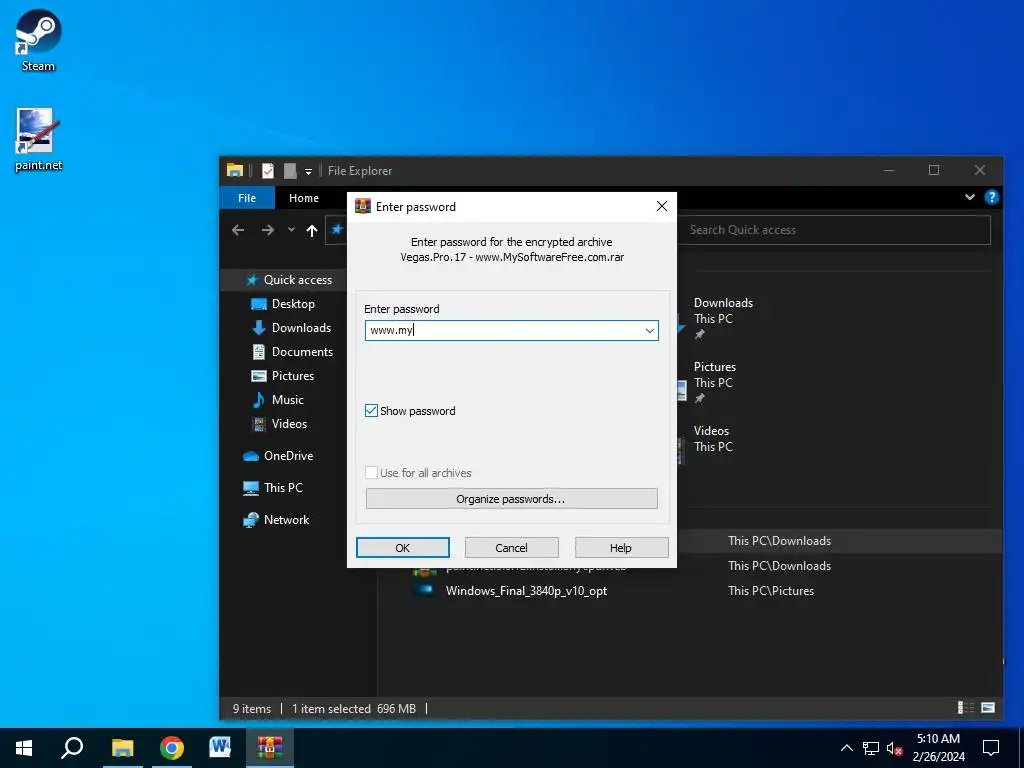Image resolution: width=1024 pixels, height=768 pixels.
Task: Maximize the File Explorer window
Action: 934,170
